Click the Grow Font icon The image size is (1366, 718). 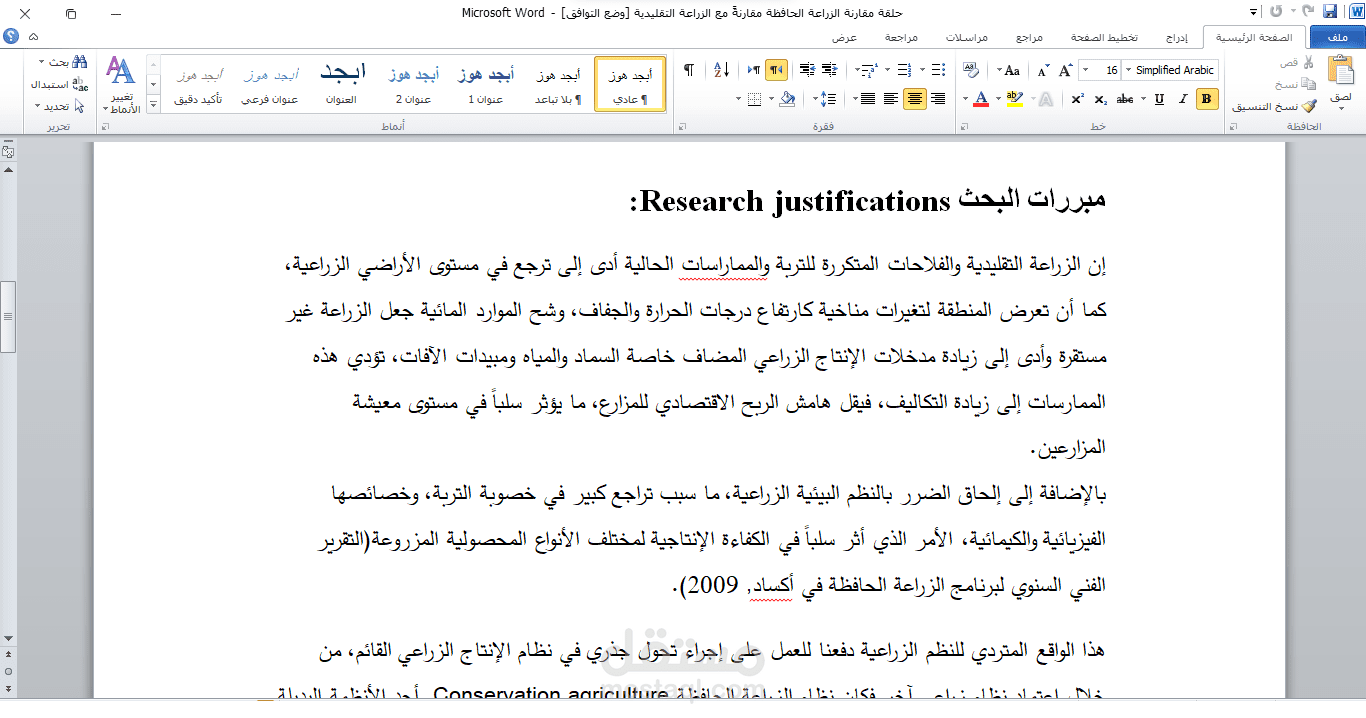pos(1065,70)
